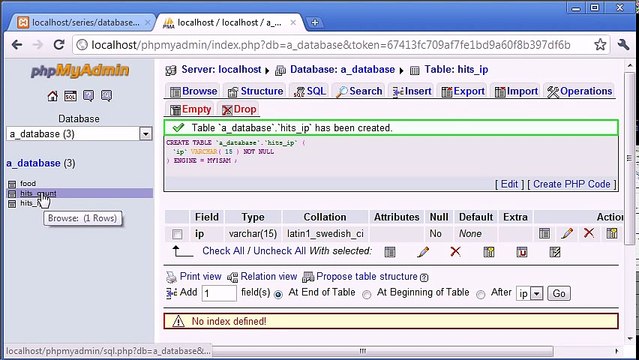Click the Go button
Screen dimensions: 639x360
point(559,294)
